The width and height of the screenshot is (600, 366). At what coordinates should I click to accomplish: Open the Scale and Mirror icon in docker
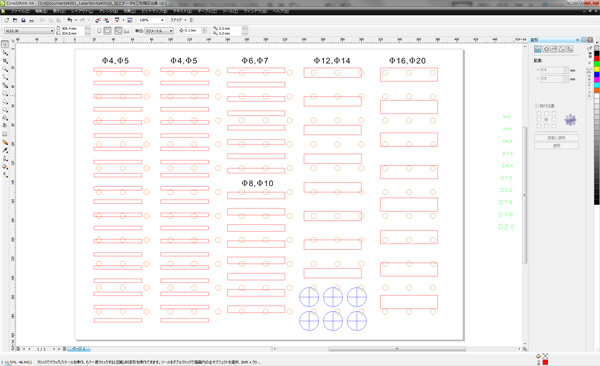[554, 49]
